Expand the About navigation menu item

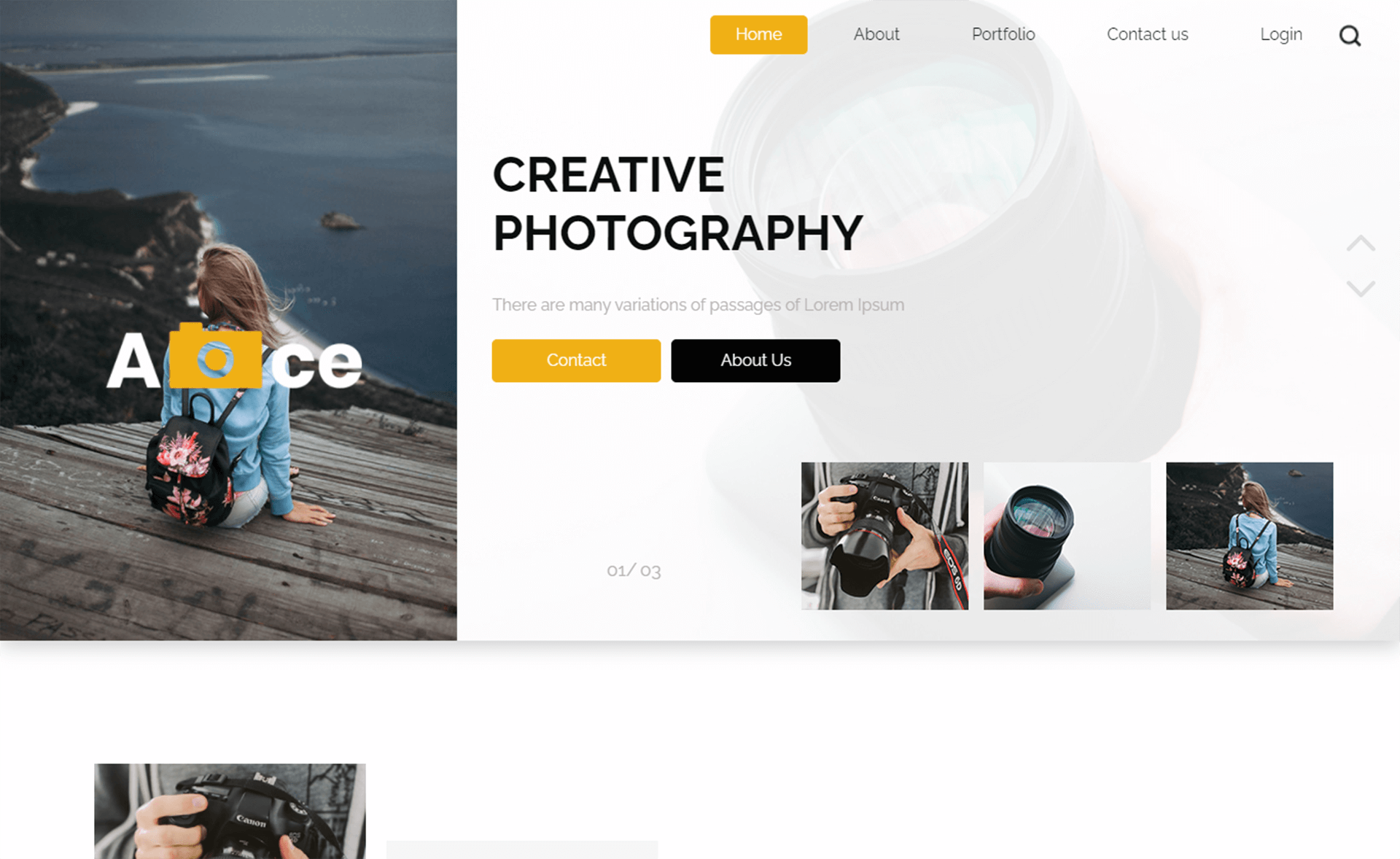876,34
